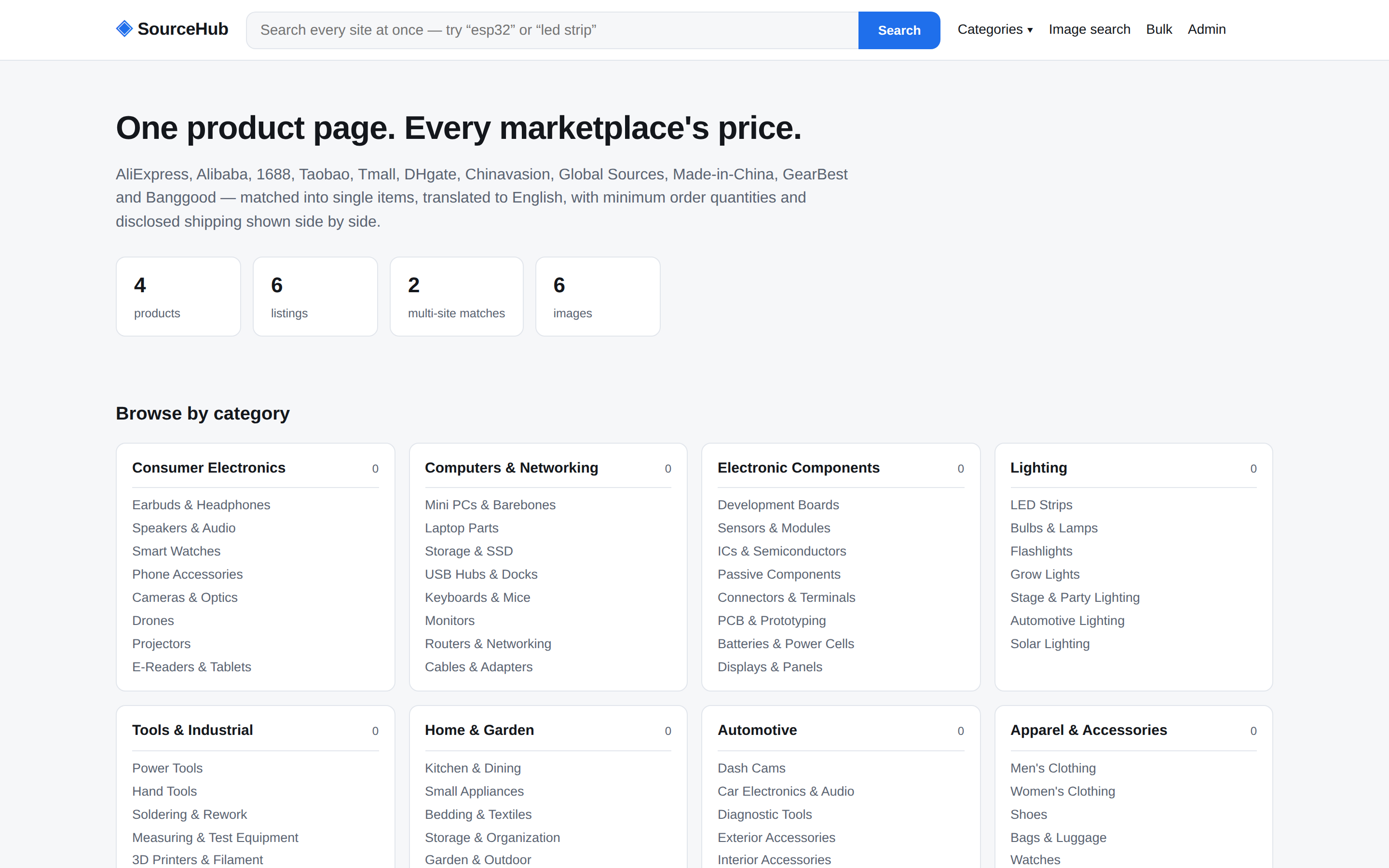Select Grow Lights subcategory
The image size is (1389, 868).
pyautogui.click(x=1045, y=574)
